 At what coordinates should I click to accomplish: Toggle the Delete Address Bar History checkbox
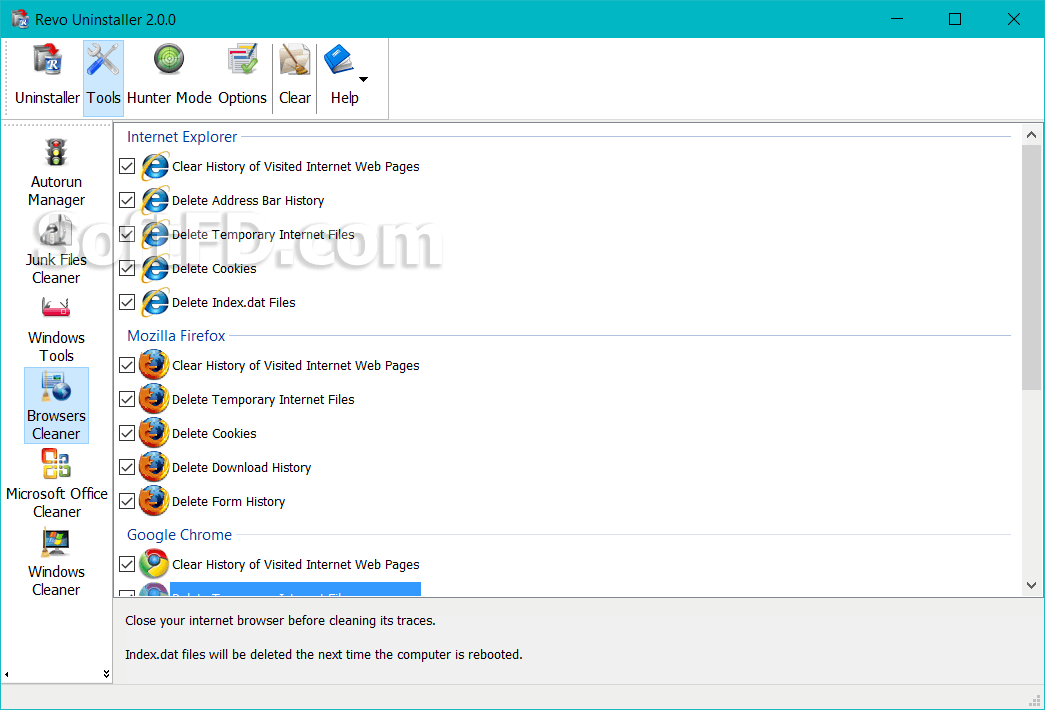(x=127, y=200)
